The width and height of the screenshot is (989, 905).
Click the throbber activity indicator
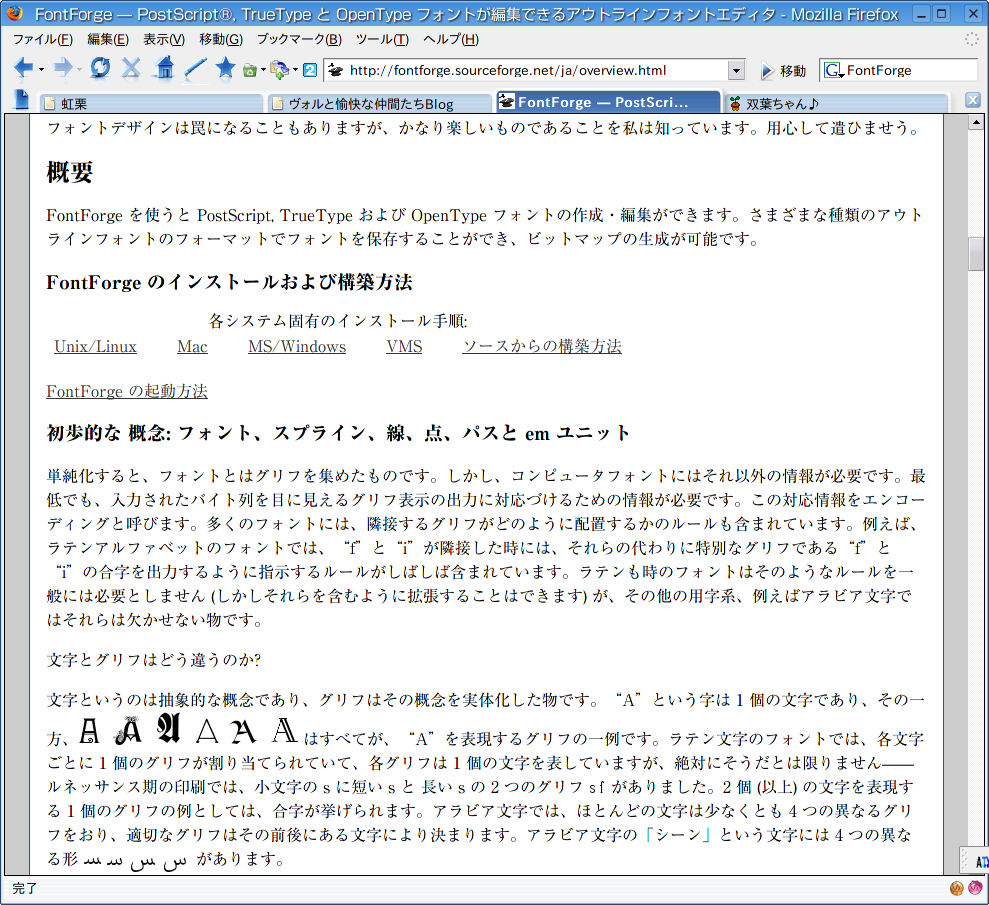(972, 39)
